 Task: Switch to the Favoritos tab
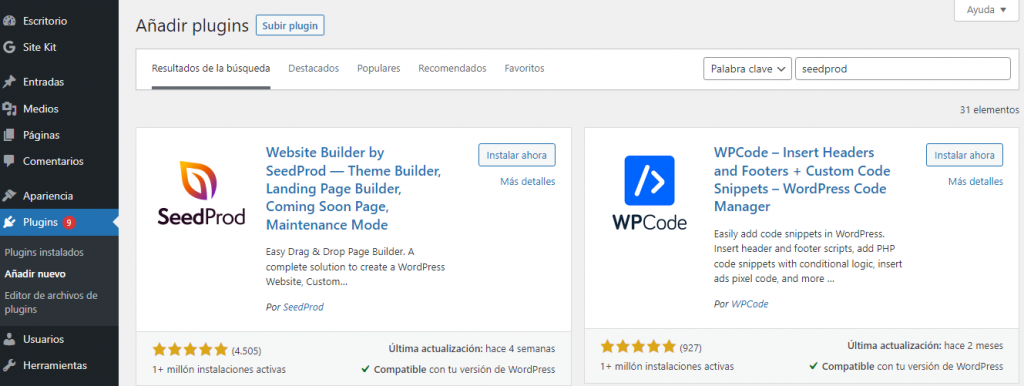[524, 68]
